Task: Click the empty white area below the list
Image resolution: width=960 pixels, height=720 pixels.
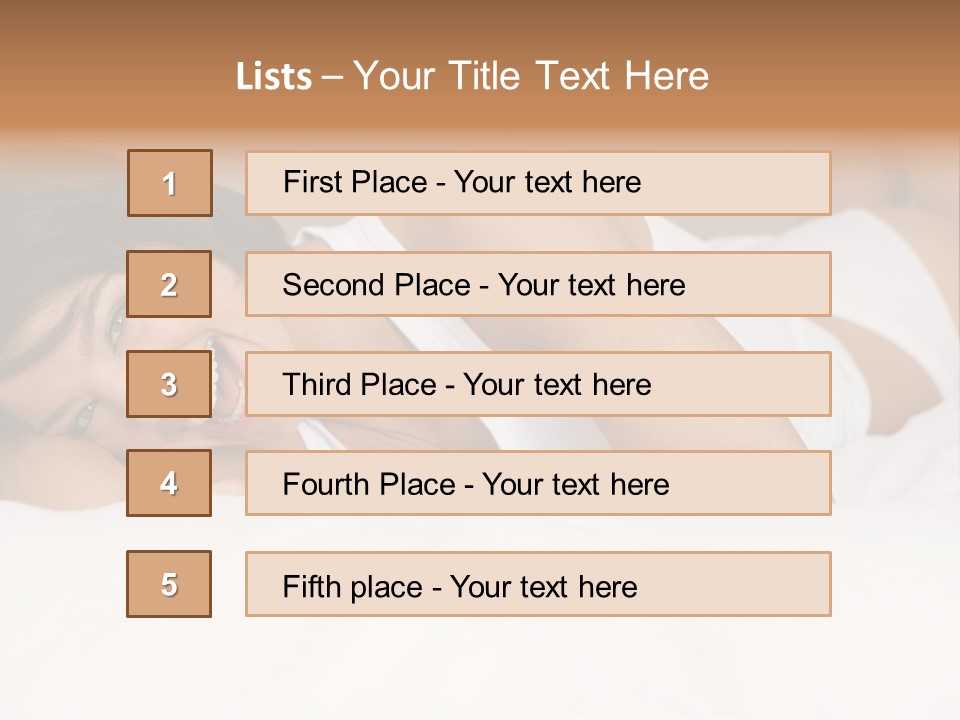Action: (480, 670)
